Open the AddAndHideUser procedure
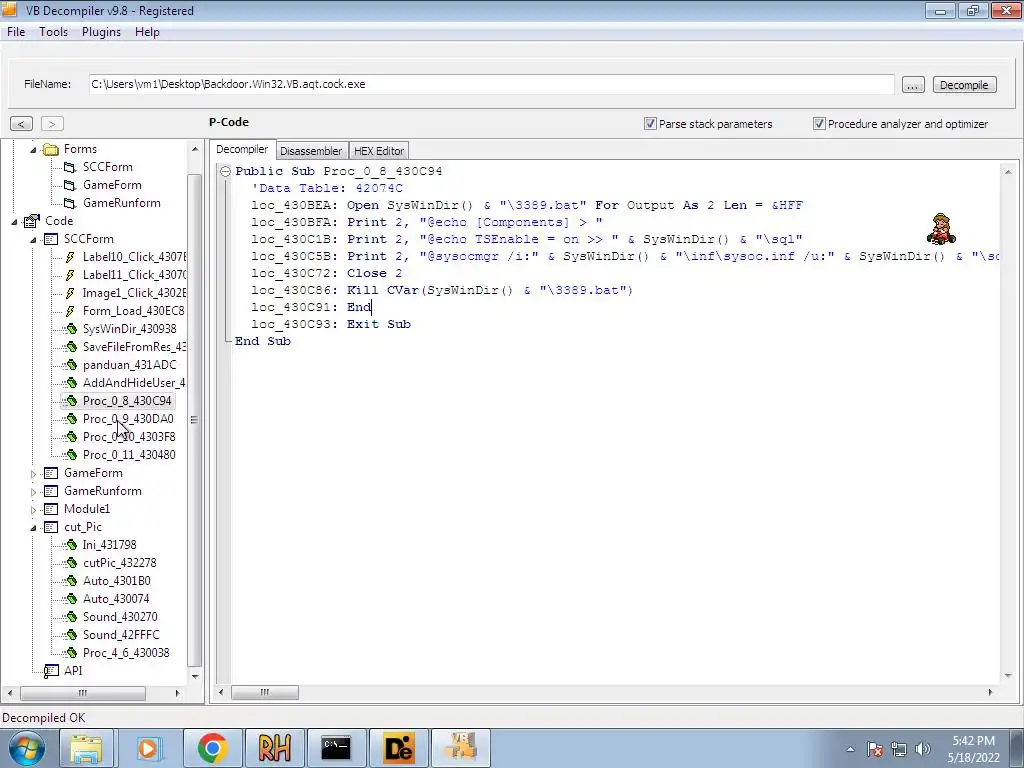Viewport: 1024px width, 768px height. [134, 383]
